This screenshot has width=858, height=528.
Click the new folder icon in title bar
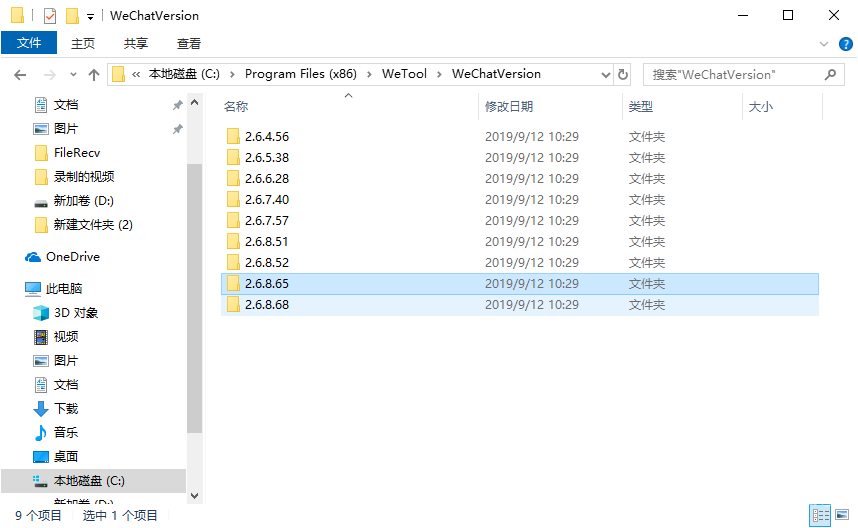pos(72,16)
